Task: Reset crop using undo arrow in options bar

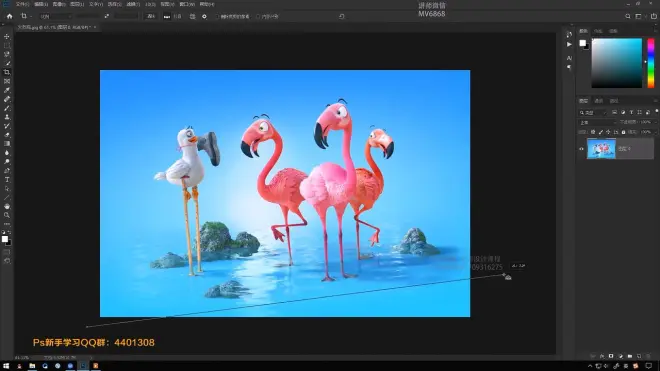Action: (341, 16)
